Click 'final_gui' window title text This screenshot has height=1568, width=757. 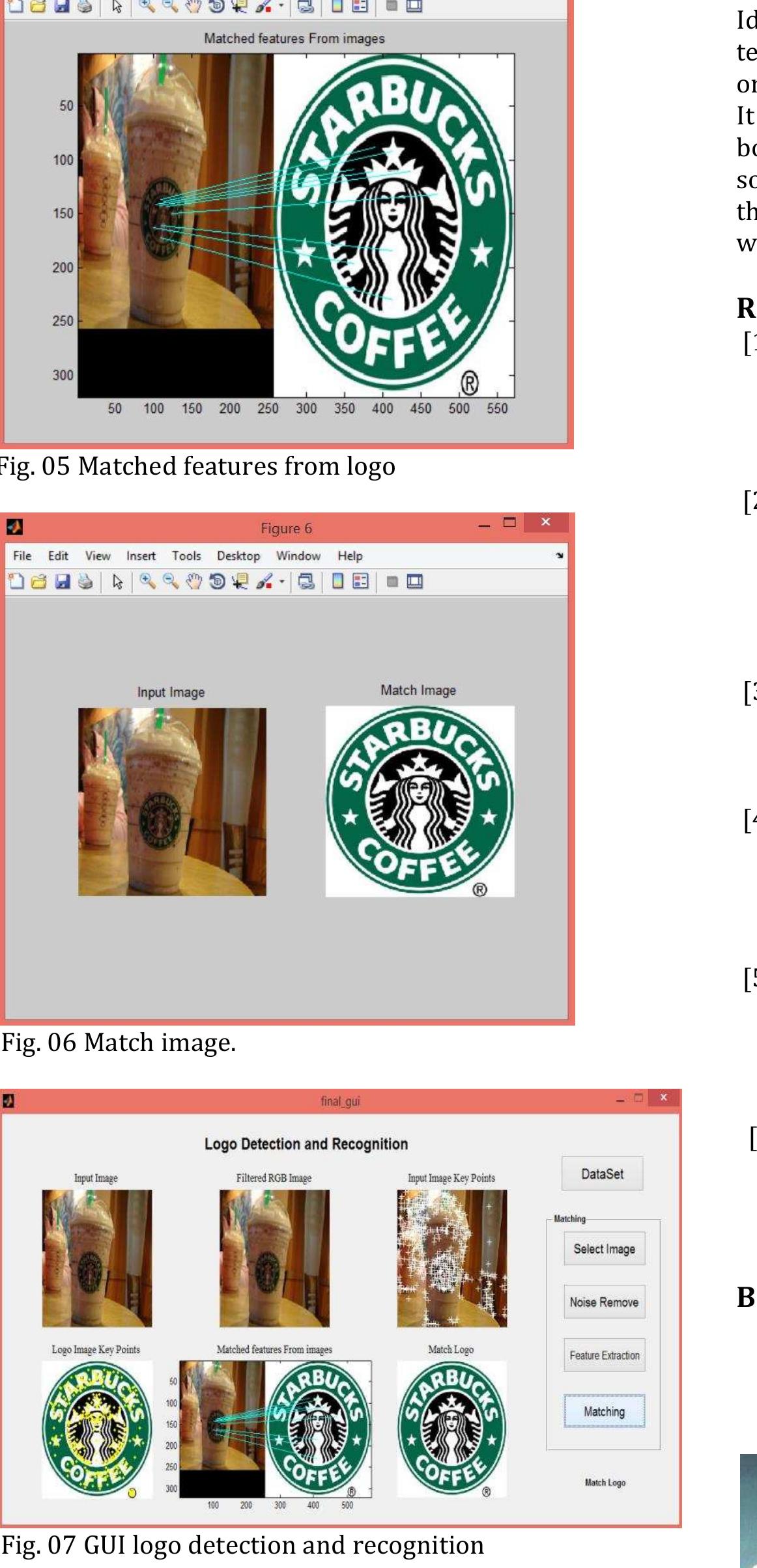pos(340,1100)
